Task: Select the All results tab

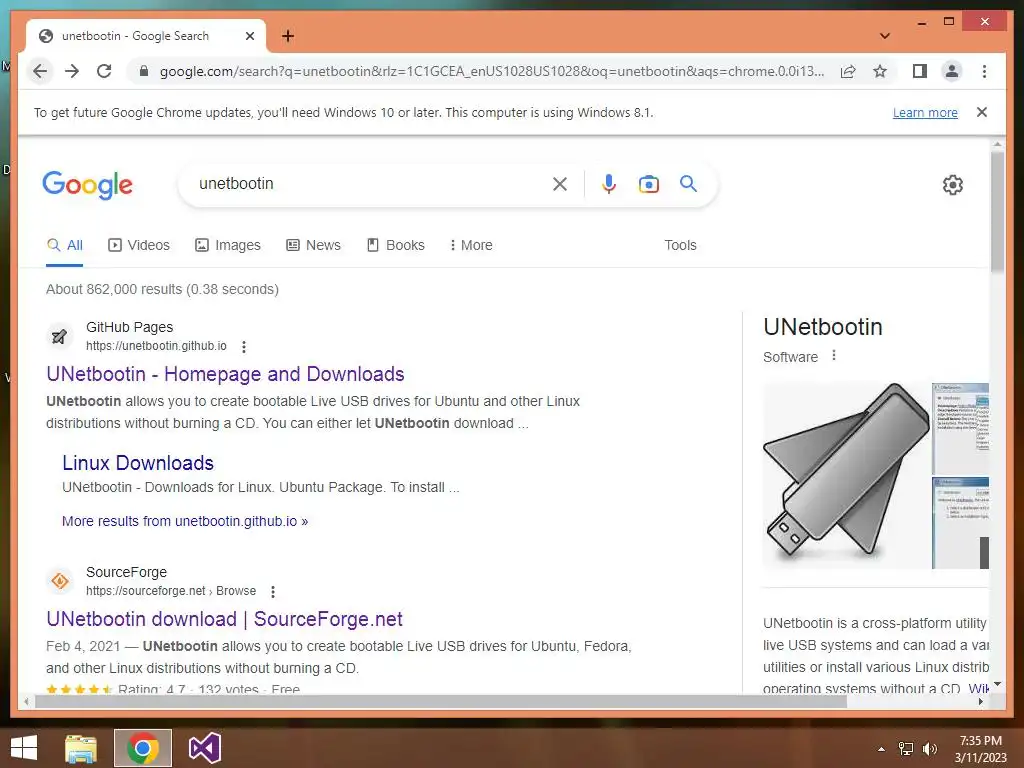Action: coord(65,245)
